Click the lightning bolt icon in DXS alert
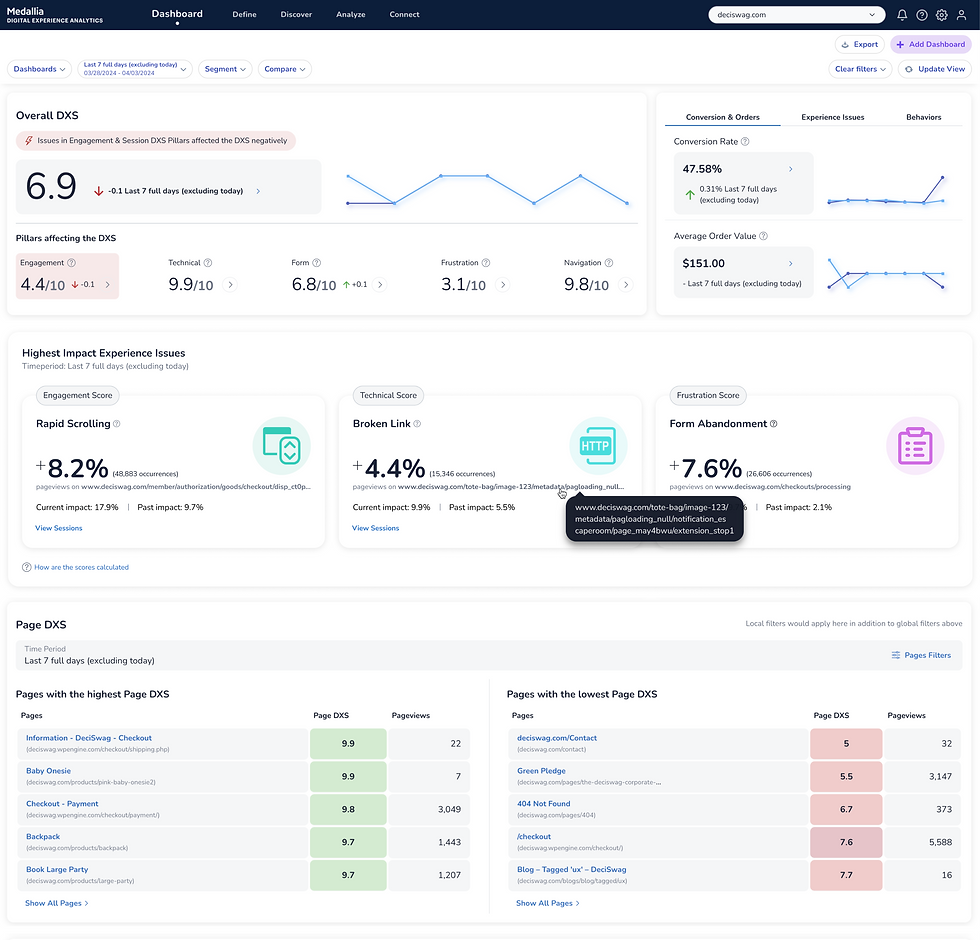Viewport: 980px width, 940px height. click(28, 141)
